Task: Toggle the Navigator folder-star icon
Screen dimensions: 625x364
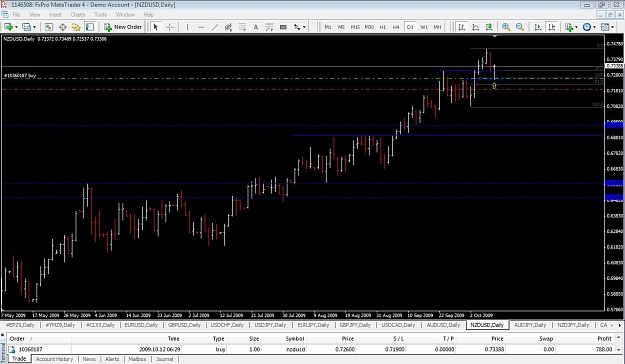Action: [76, 27]
